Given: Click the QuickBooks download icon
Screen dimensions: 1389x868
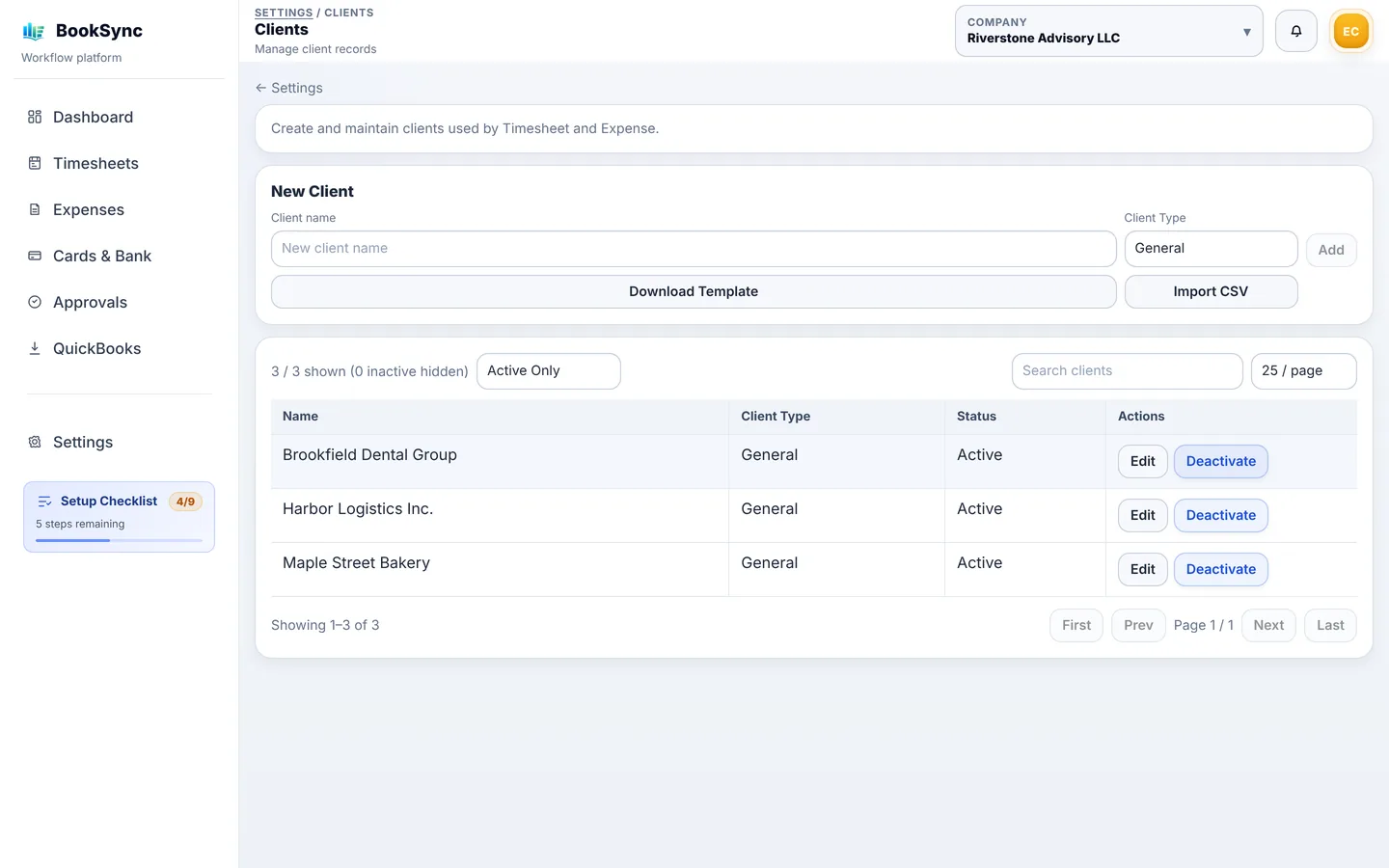Looking at the screenshot, I should pyautogui.click(x=35, y=348).
